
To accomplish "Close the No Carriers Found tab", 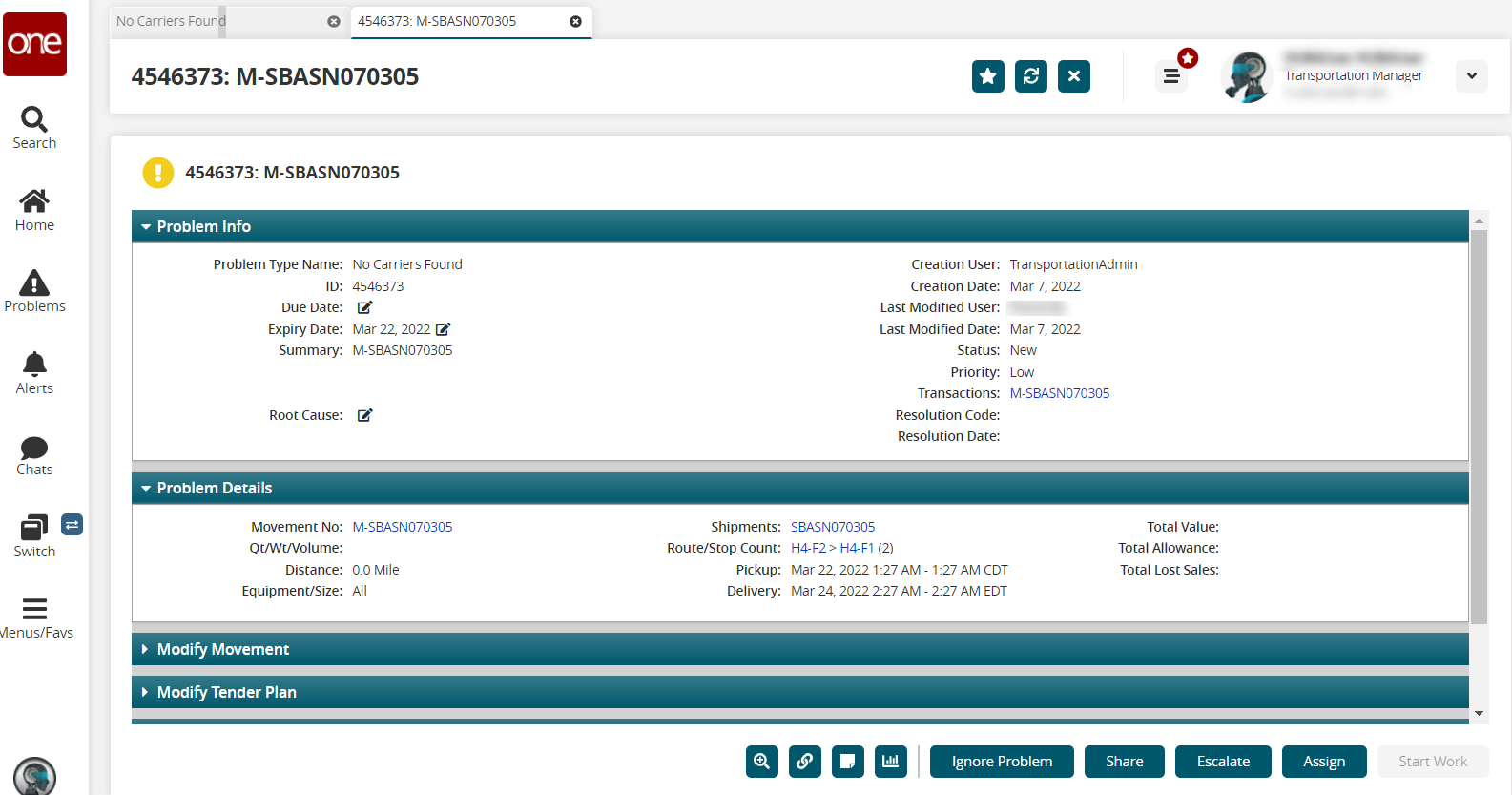I will [x=334, y=21].
